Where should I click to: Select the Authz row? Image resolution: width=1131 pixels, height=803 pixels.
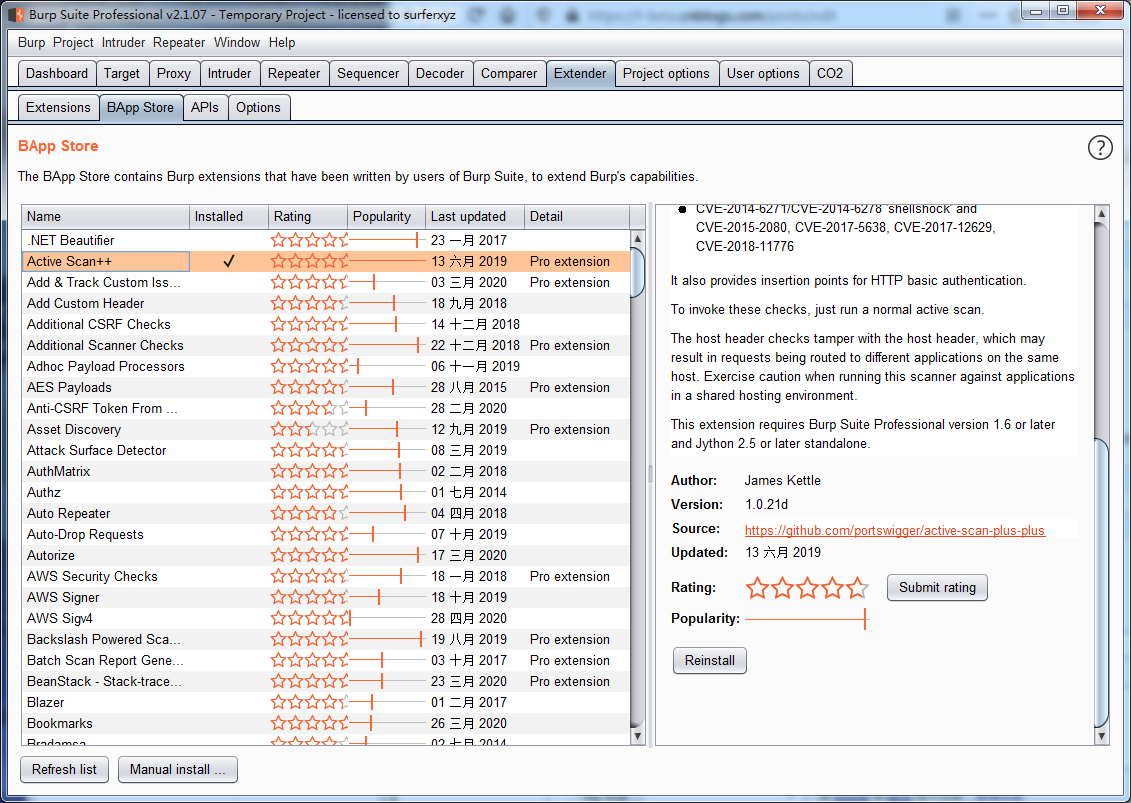click(x=326, y=492)
